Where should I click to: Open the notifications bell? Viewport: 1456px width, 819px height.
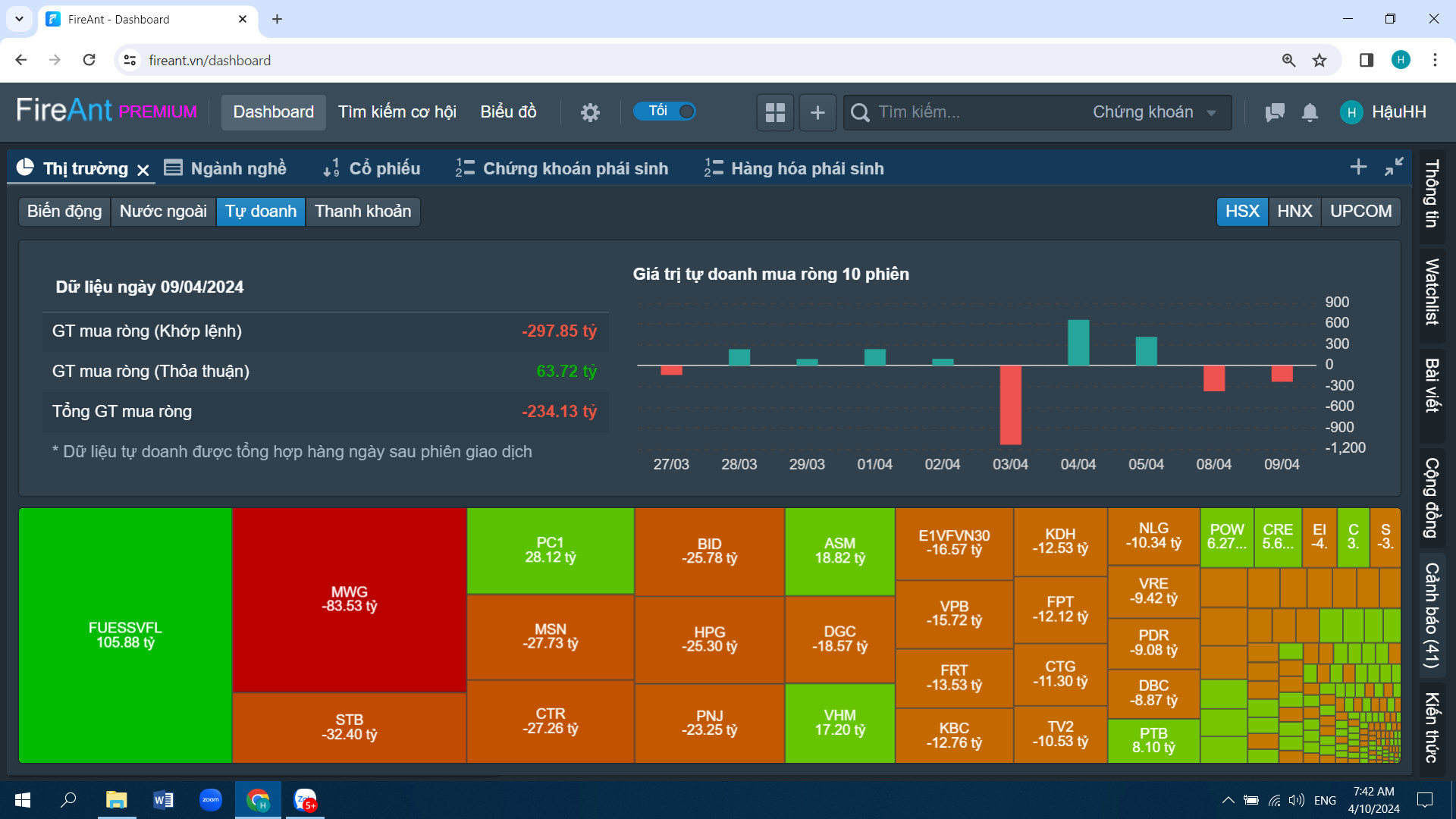[x=1310, y=112]
